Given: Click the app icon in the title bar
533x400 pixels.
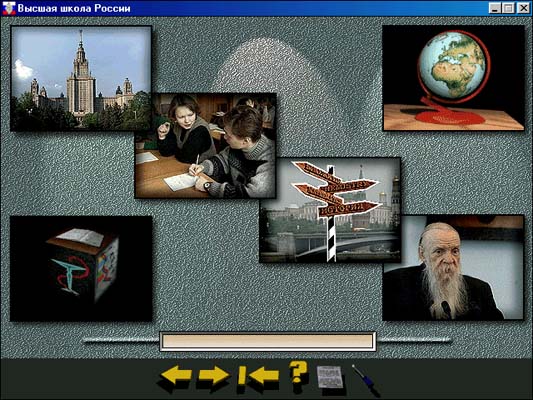Looking at the screenshot, I should (x=8, y=8).
